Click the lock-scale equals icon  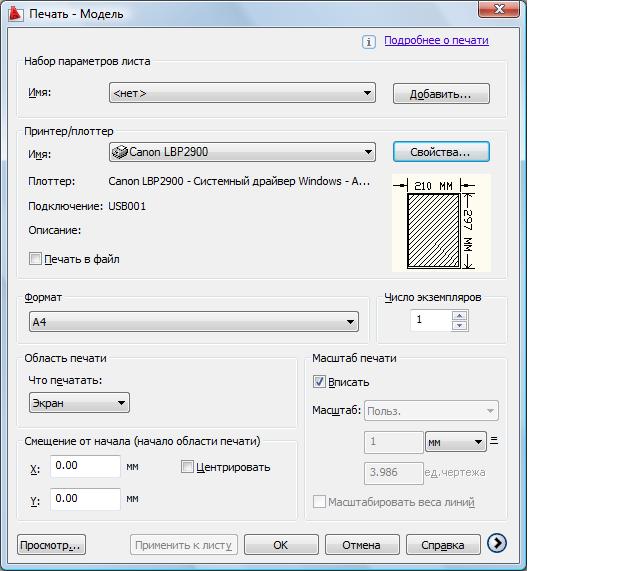click(494, 440)
